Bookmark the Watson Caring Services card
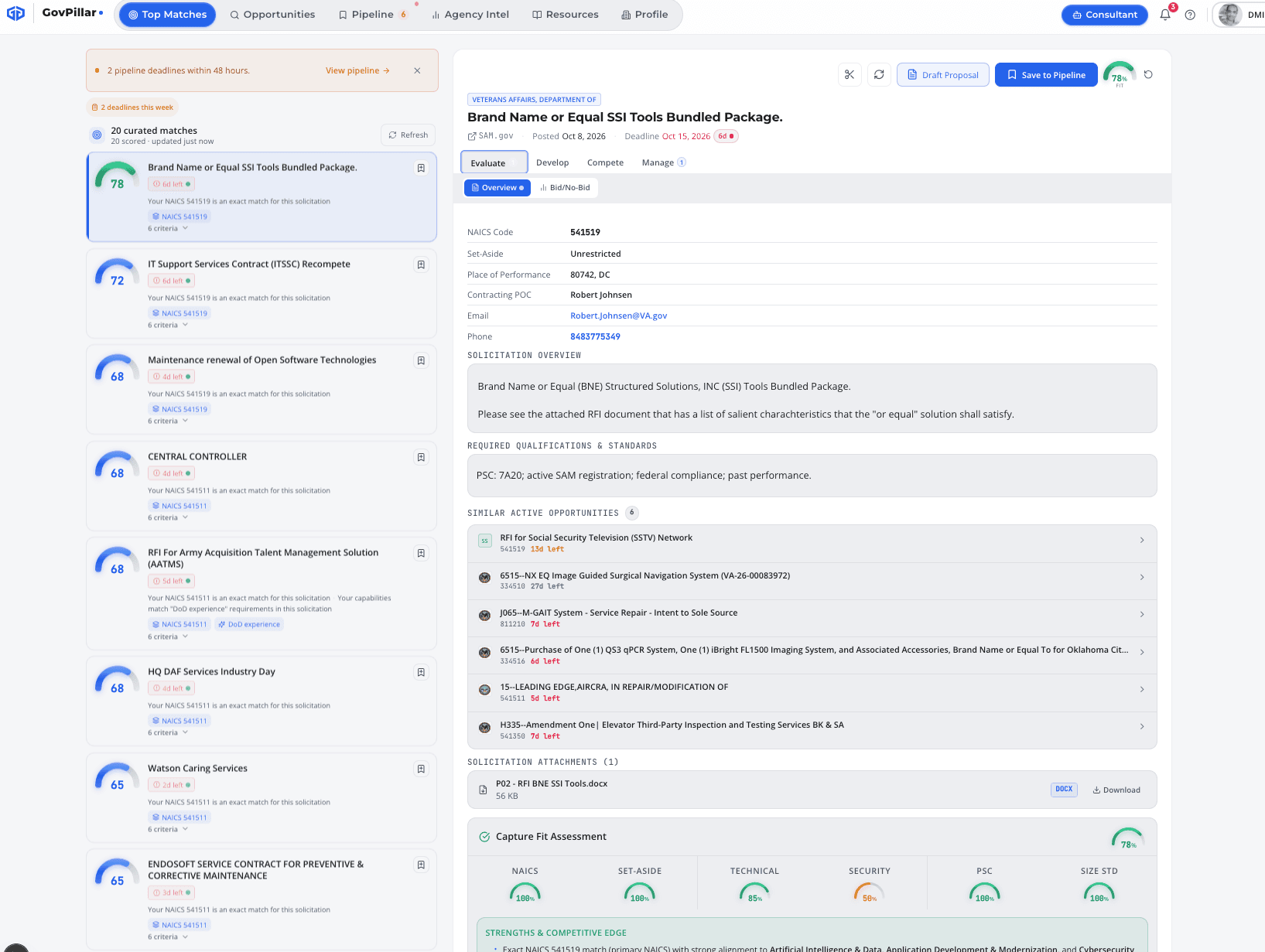1265x952 pixels. [421, 769]
